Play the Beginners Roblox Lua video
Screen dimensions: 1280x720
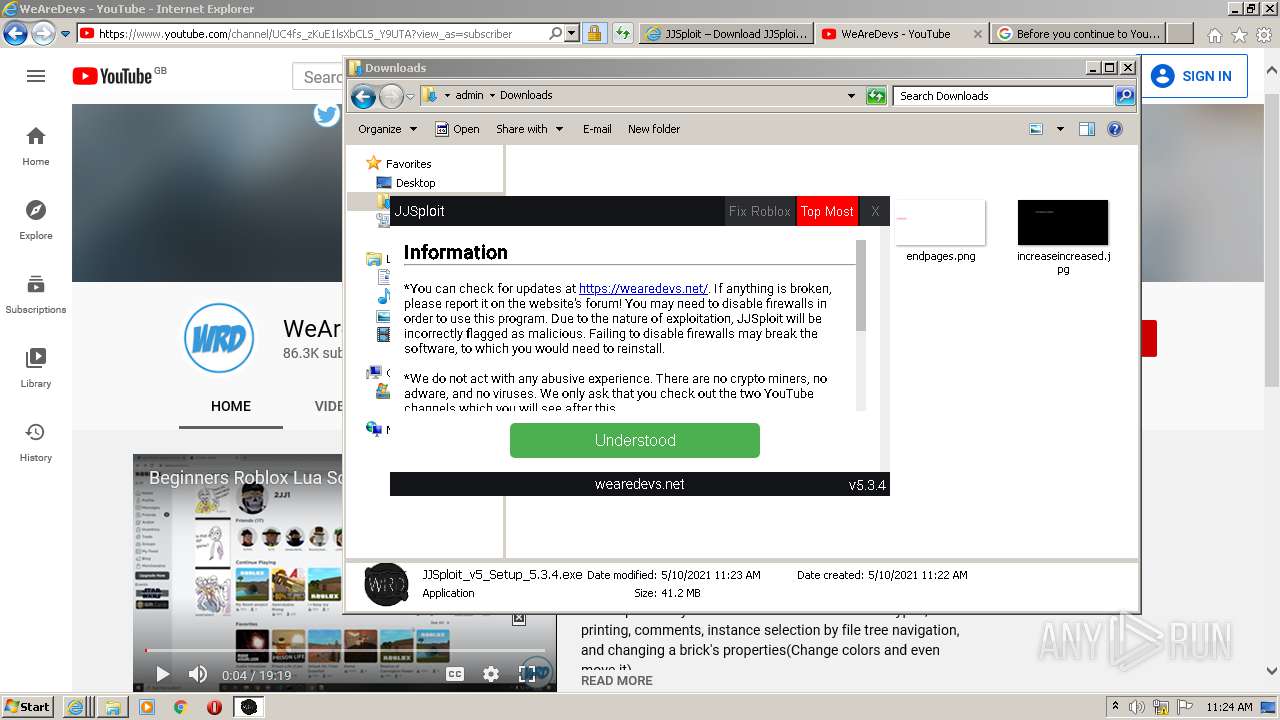[x=162, y=674]
